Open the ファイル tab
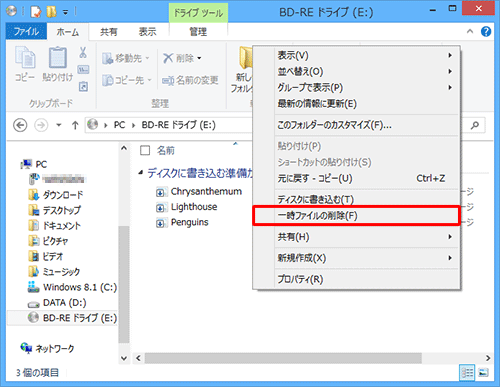Image resolution: width=500 pixels, height=387 pixels. click(26, 32)
